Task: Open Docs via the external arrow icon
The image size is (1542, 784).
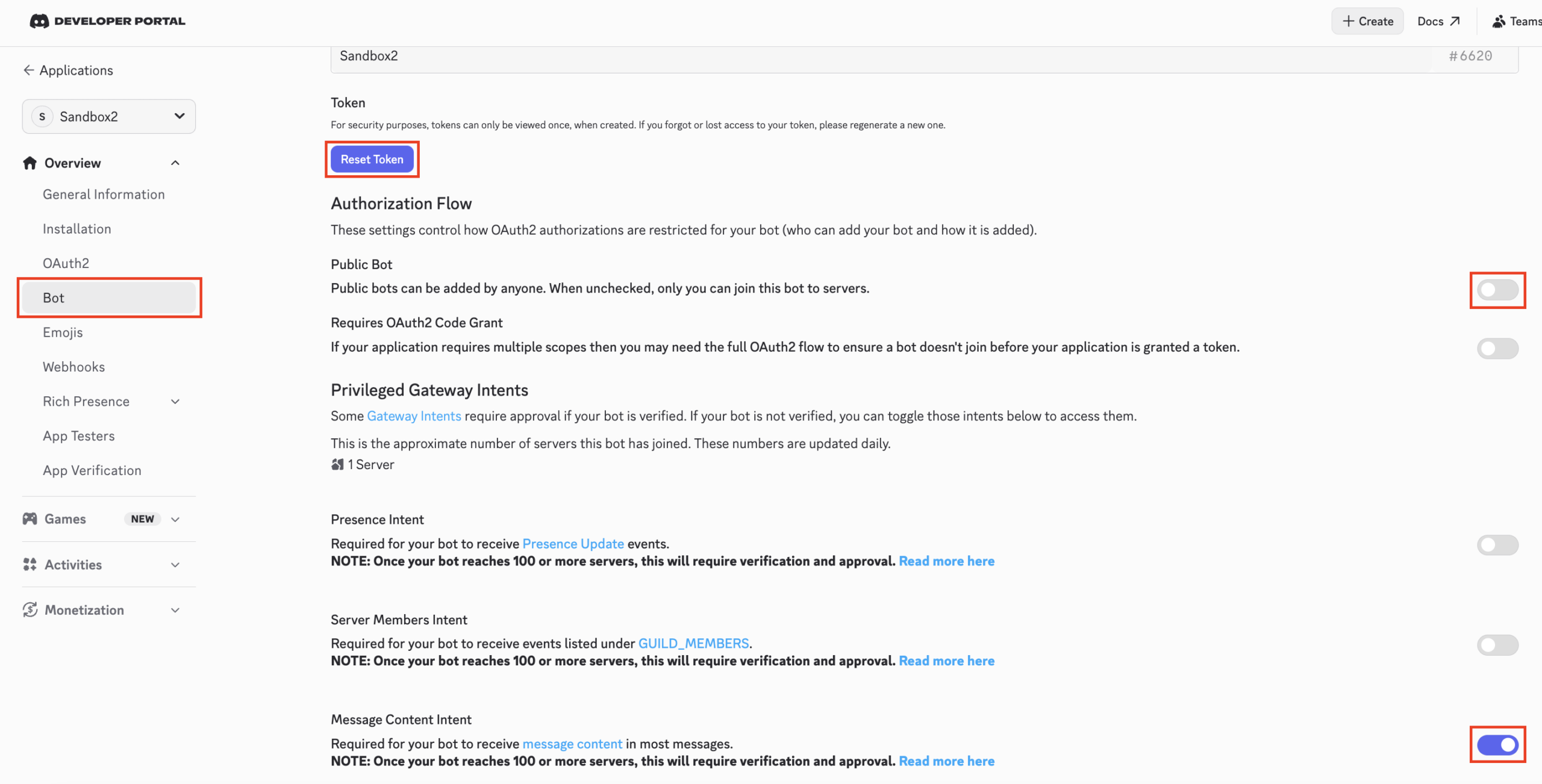Action: tap(1455, 22)
